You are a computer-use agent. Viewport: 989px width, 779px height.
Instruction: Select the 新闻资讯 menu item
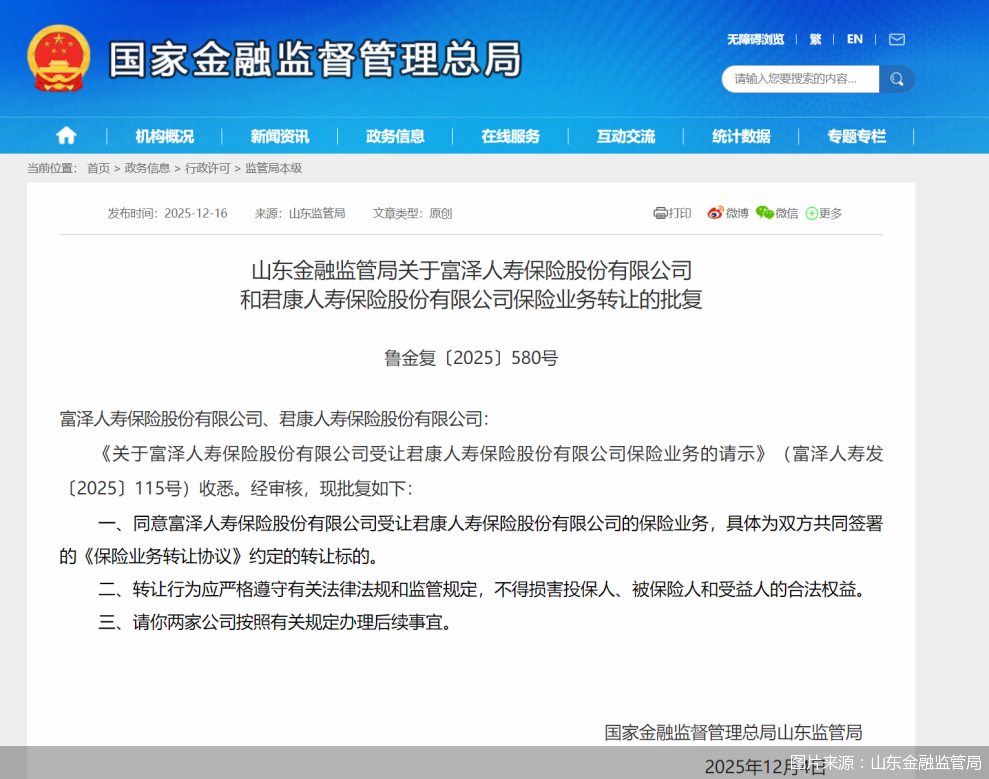tap(279, 135)
